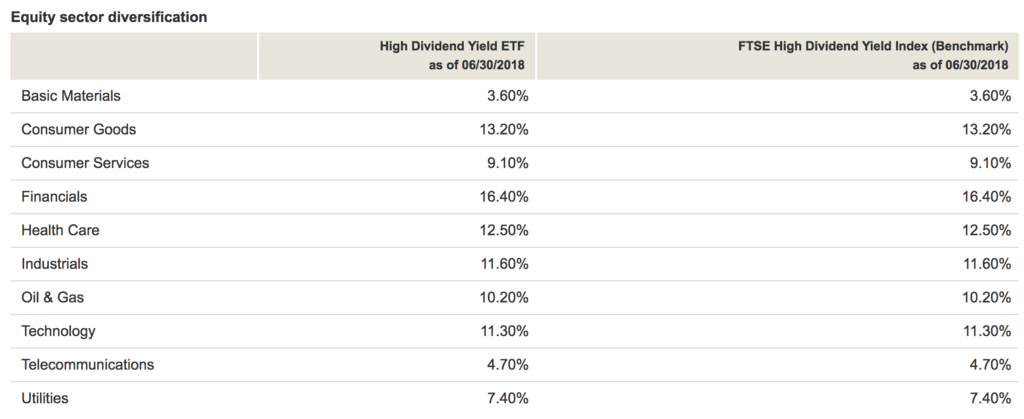
Task: Click the High Dividend Yield ETF column header
Action: point(452,55)
